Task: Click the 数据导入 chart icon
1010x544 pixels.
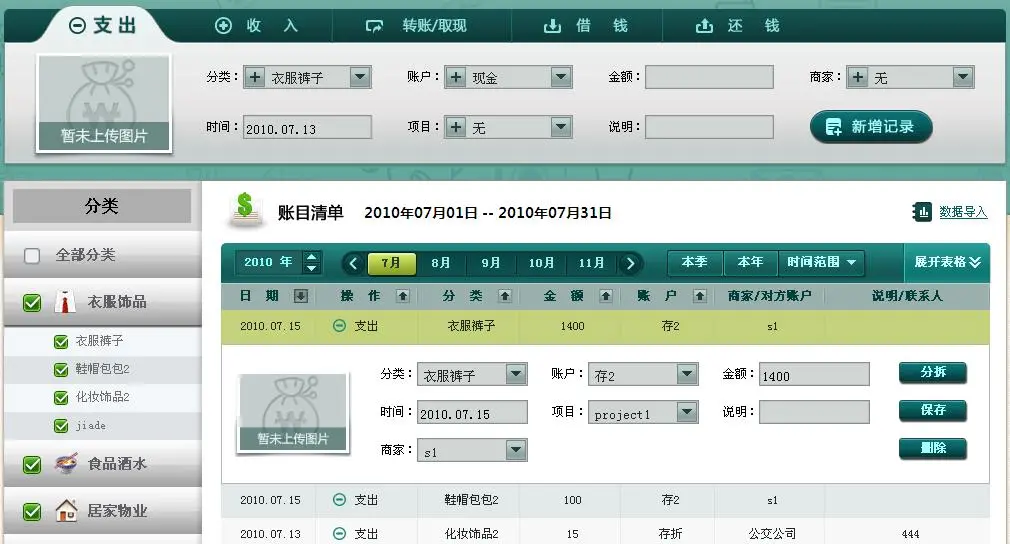Action: pos(922,211)
